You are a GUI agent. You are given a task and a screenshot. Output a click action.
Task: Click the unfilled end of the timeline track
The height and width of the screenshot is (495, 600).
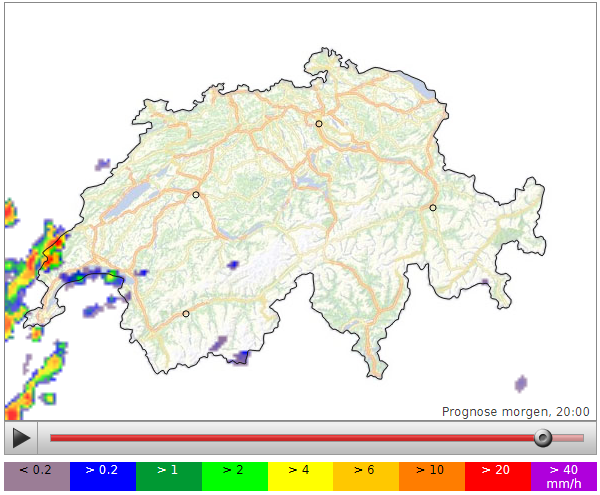pos(568,438)
